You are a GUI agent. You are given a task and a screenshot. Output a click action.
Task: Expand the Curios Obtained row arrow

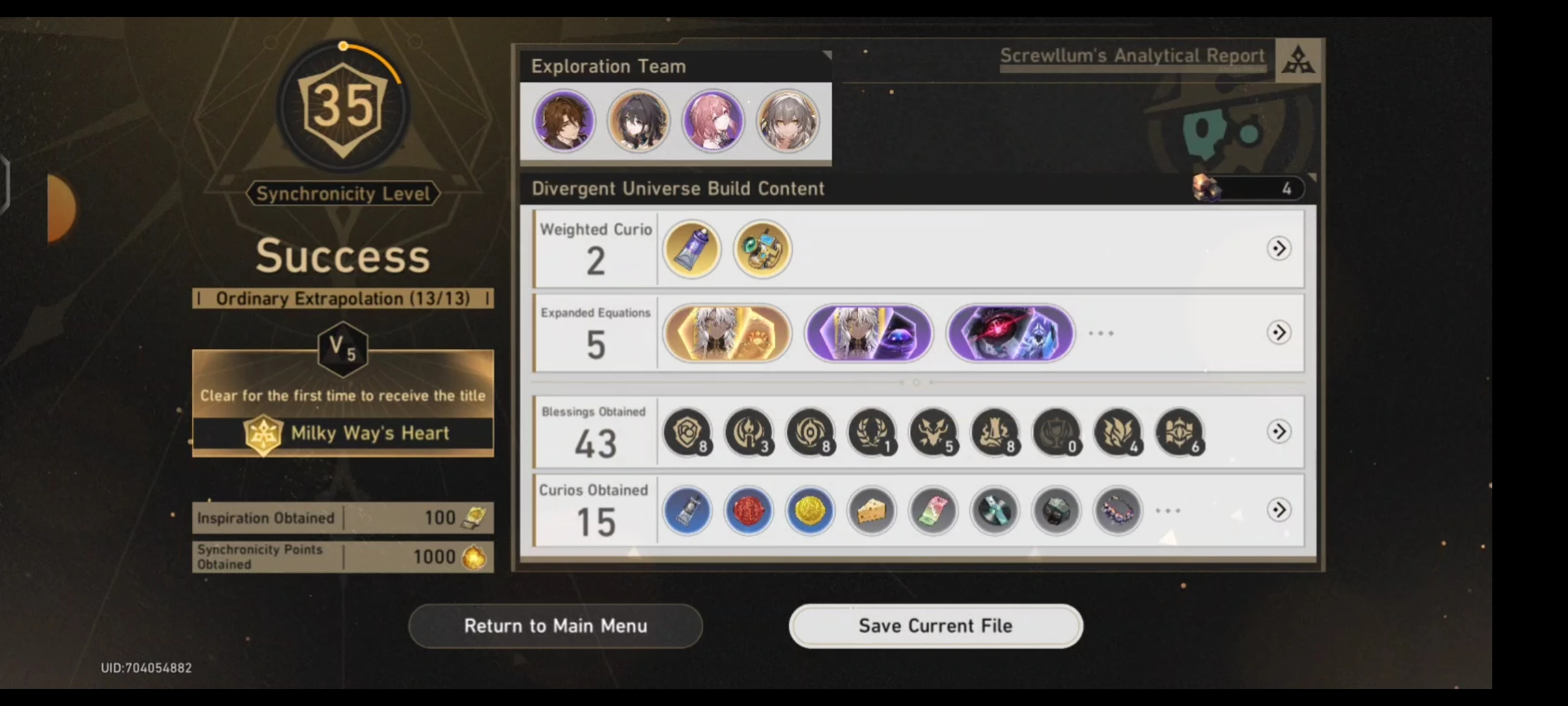point(1279,510)
